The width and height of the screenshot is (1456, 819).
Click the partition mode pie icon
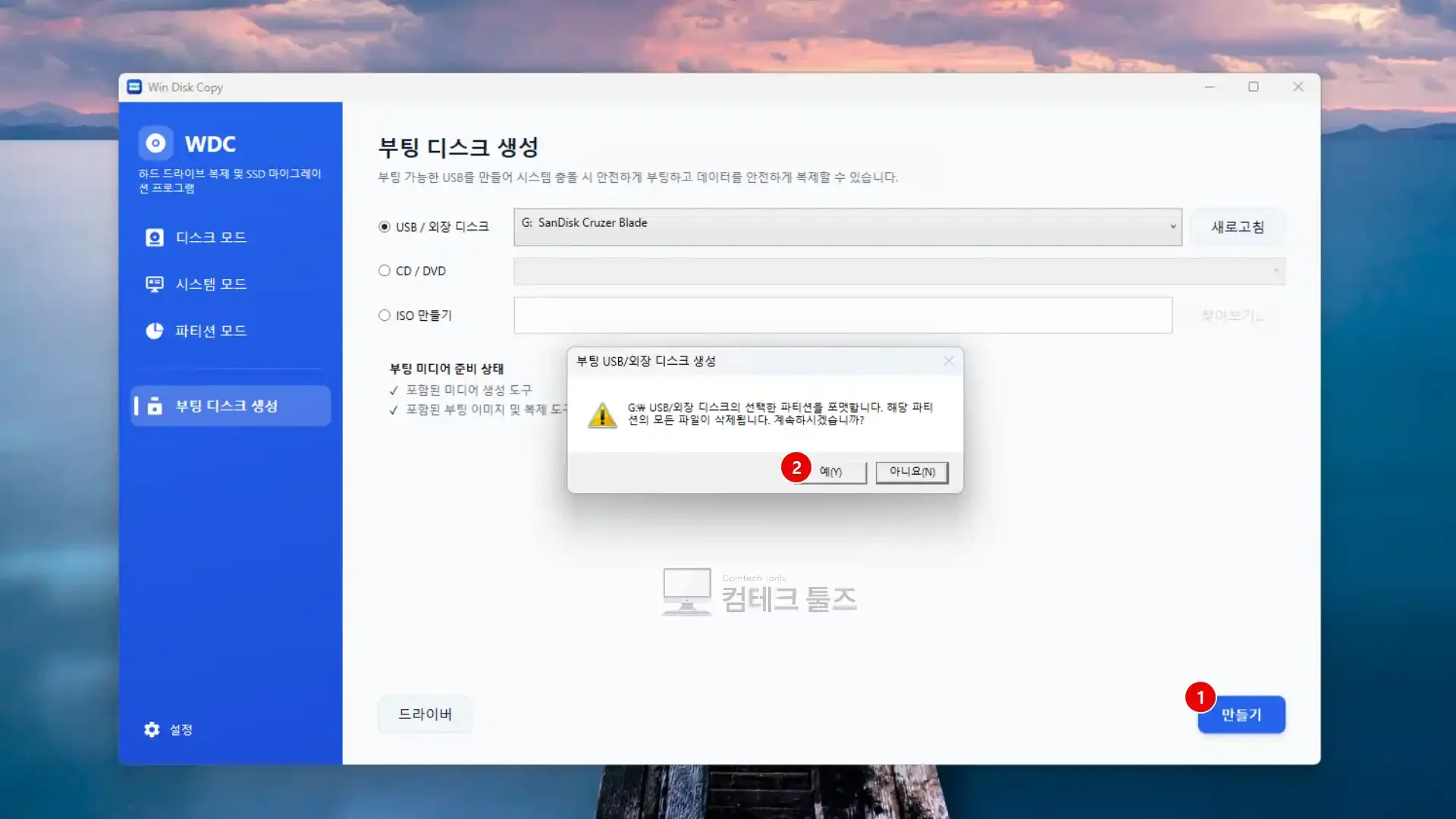click(x=155, y=331)
